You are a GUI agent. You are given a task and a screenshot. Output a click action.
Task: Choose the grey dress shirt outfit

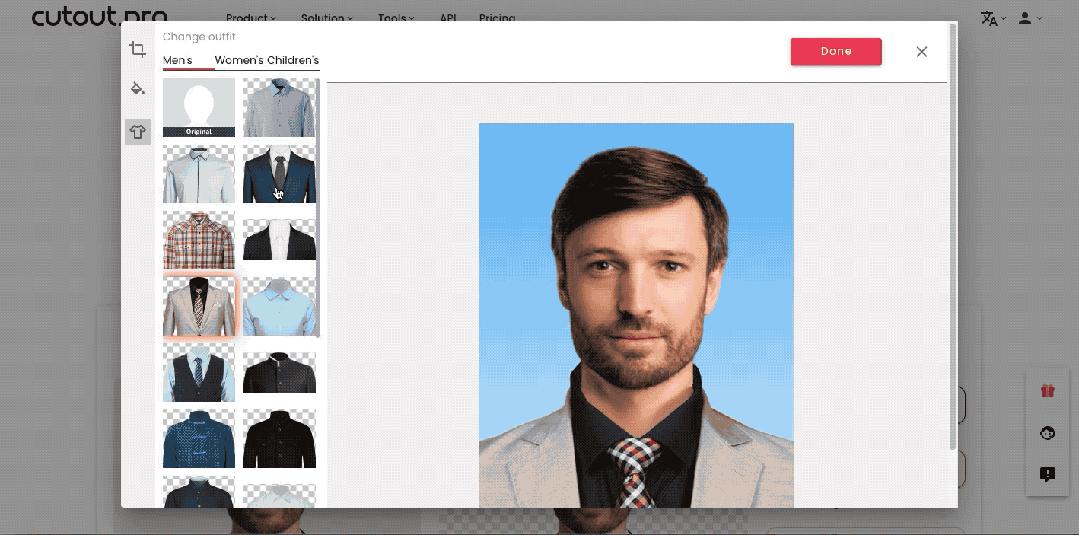pos(279,107)
